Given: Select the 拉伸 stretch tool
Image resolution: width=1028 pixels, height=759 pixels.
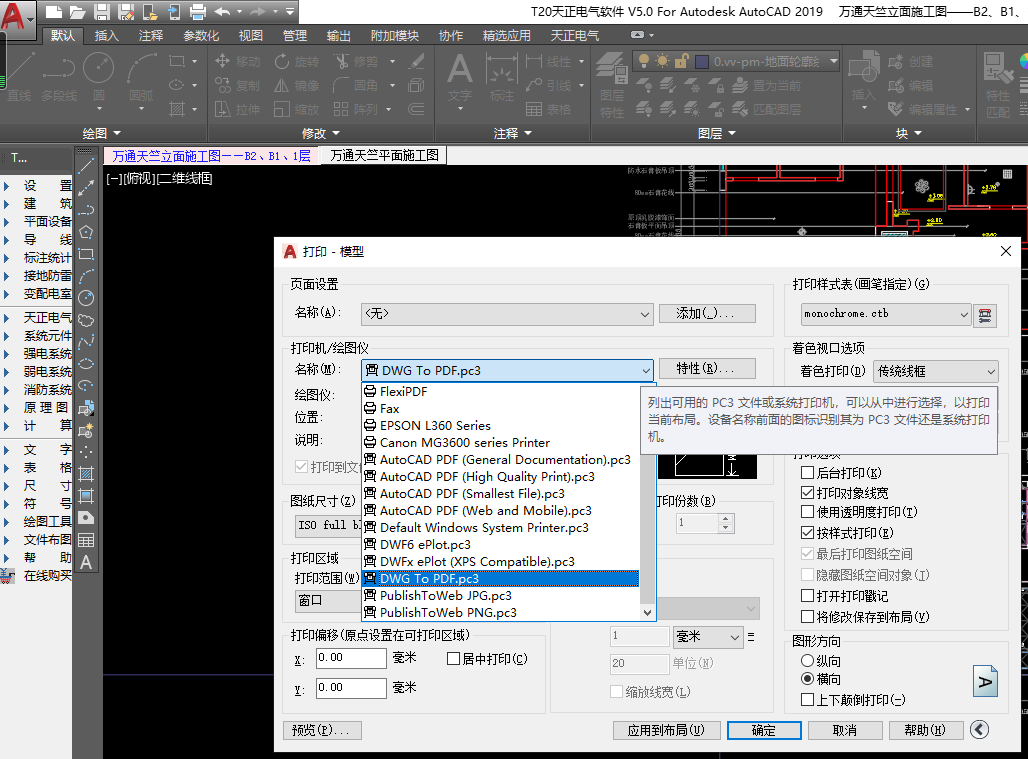Looking at the screenshot, I should point(237,109).
